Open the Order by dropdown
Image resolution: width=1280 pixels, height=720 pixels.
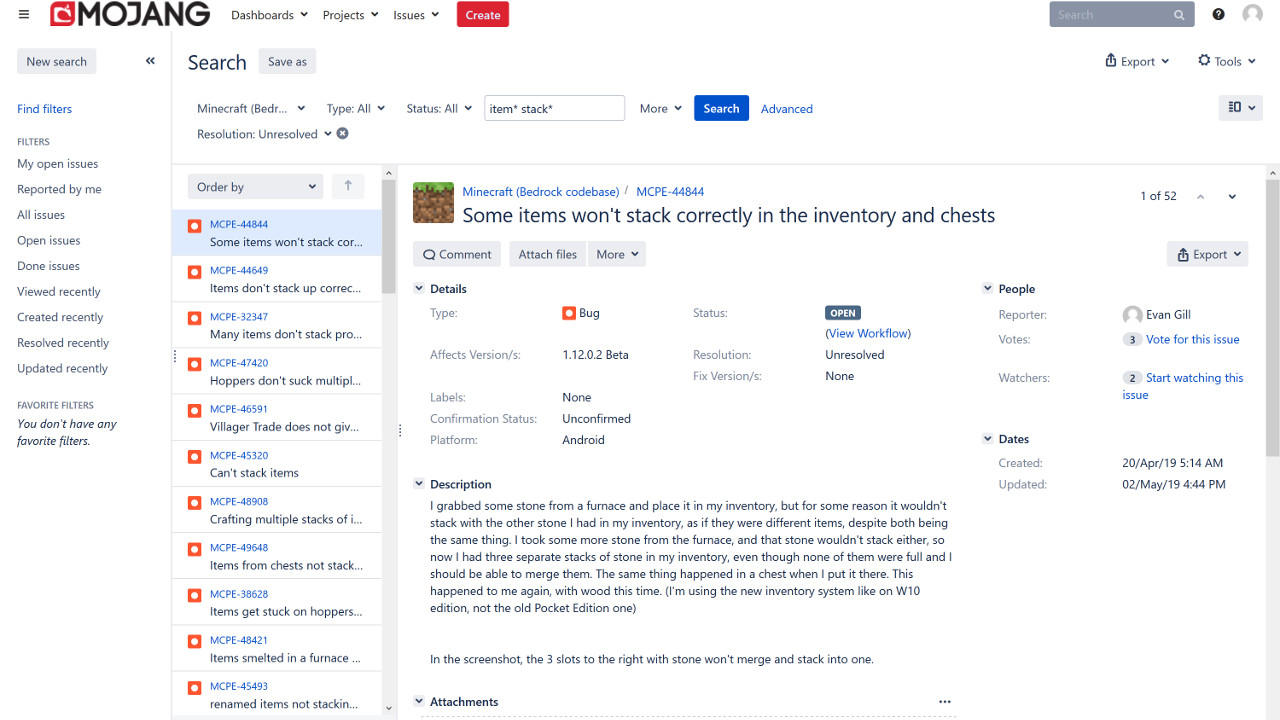pyautogui.click(x=255, y=187)
